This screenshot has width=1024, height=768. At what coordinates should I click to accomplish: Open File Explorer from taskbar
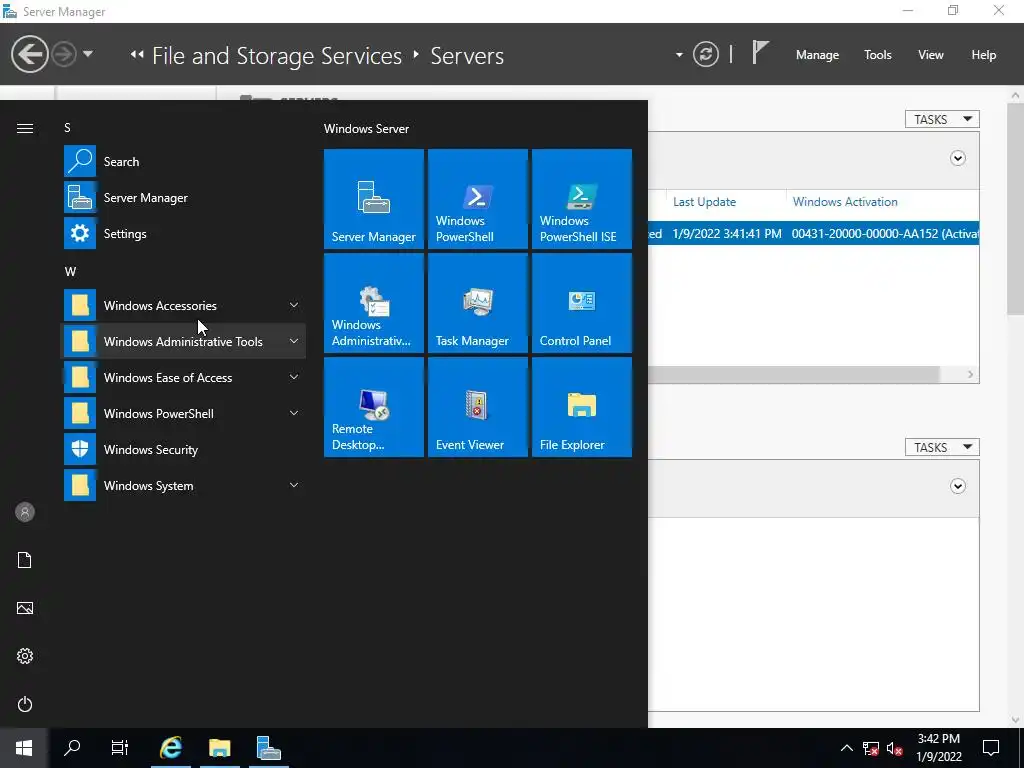click(x=219, y=748)
